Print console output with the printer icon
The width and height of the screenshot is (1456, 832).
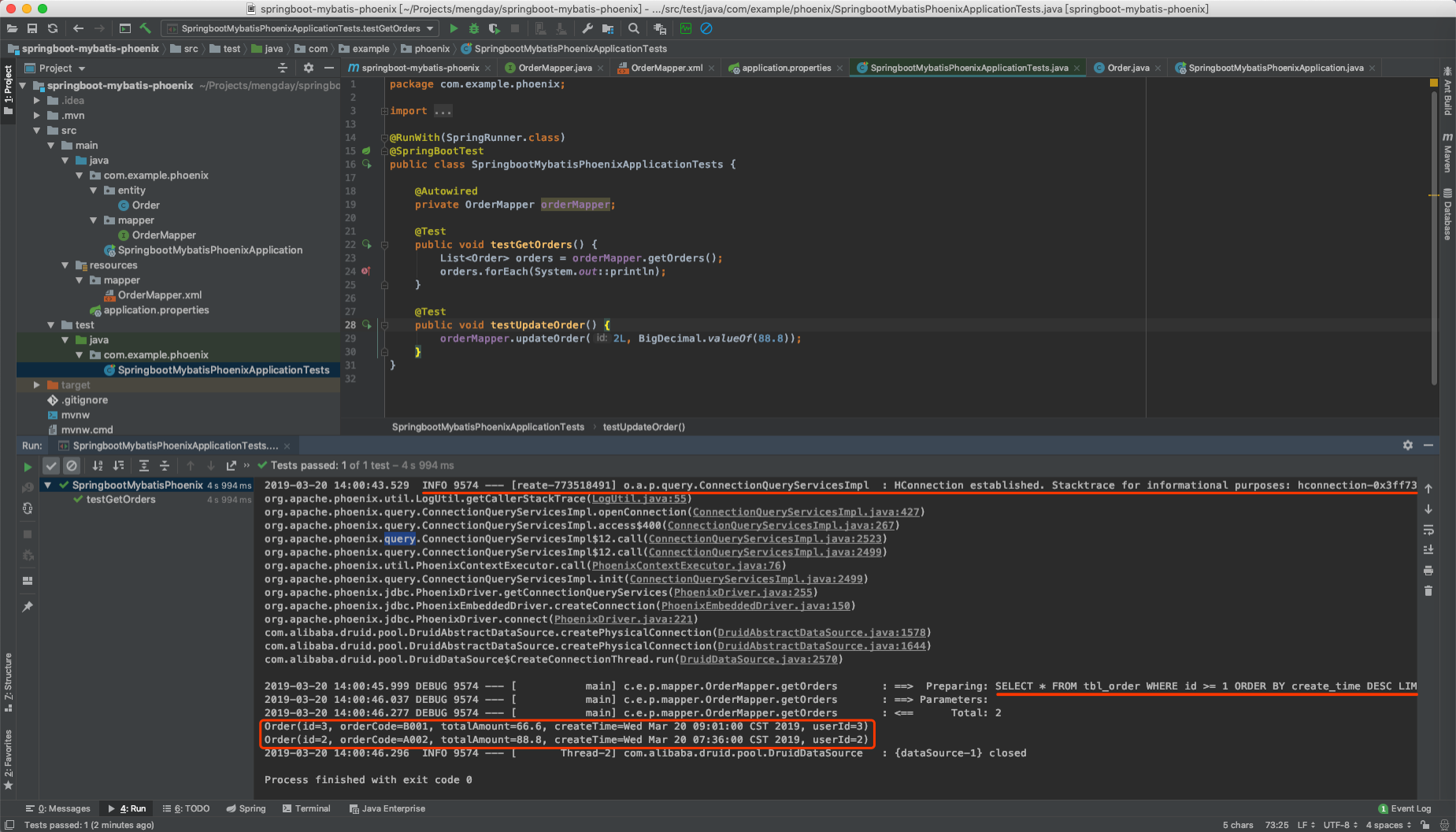1428,570
